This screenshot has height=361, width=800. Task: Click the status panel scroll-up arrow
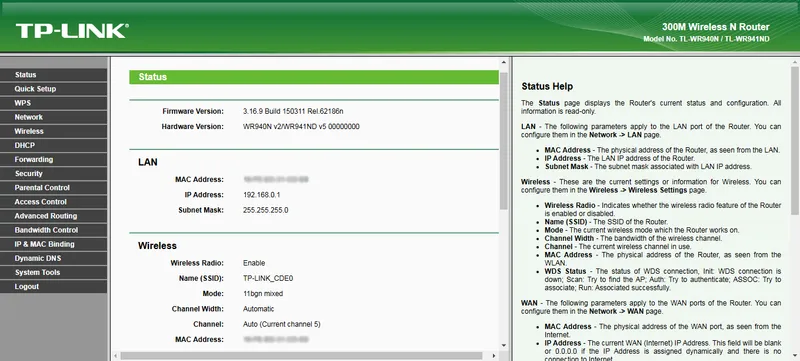(x=504, y=63)
